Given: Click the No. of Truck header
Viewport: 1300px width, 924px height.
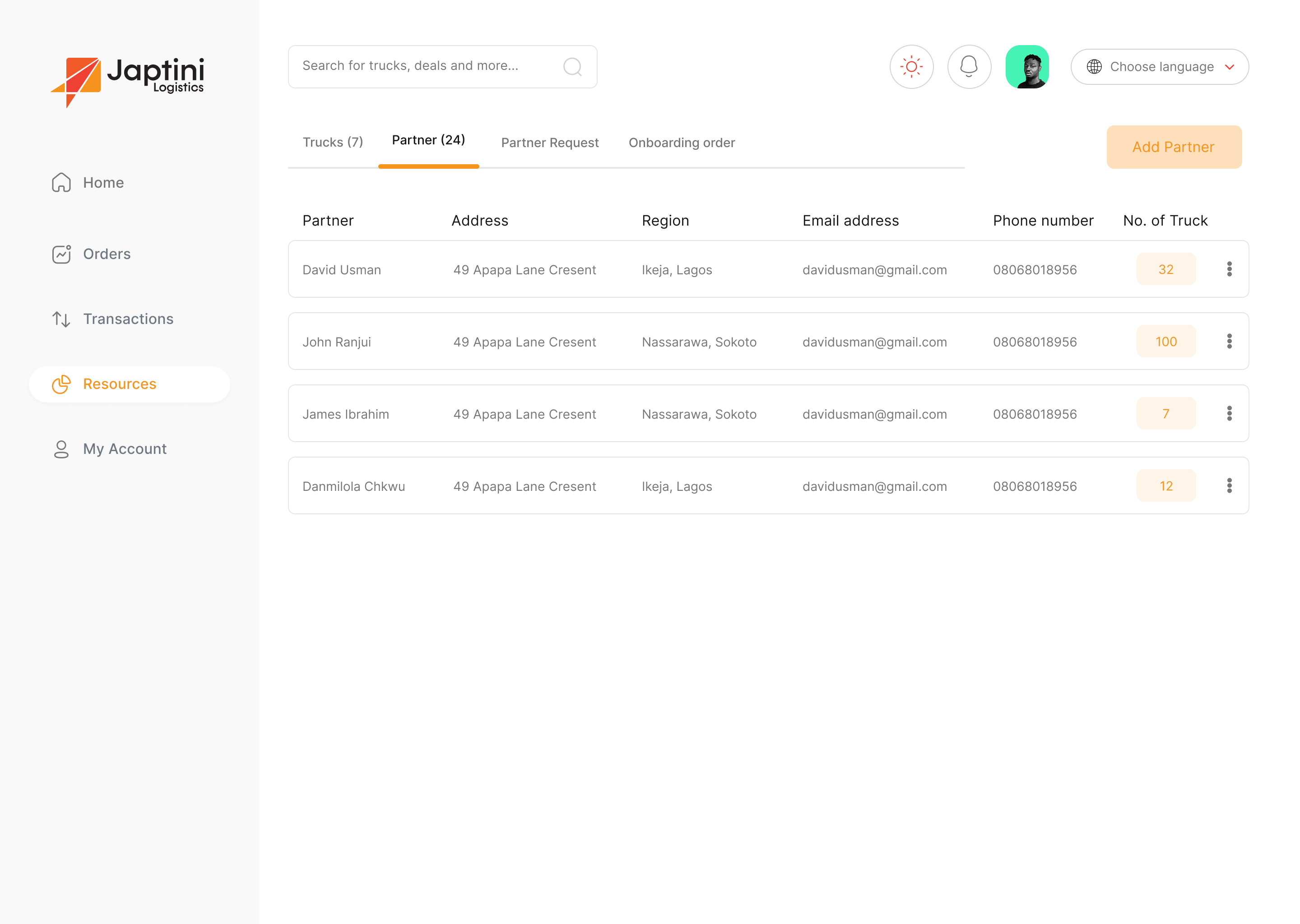Looking at the screenshot, I should pyautogui.click(x=1165, y=221).
